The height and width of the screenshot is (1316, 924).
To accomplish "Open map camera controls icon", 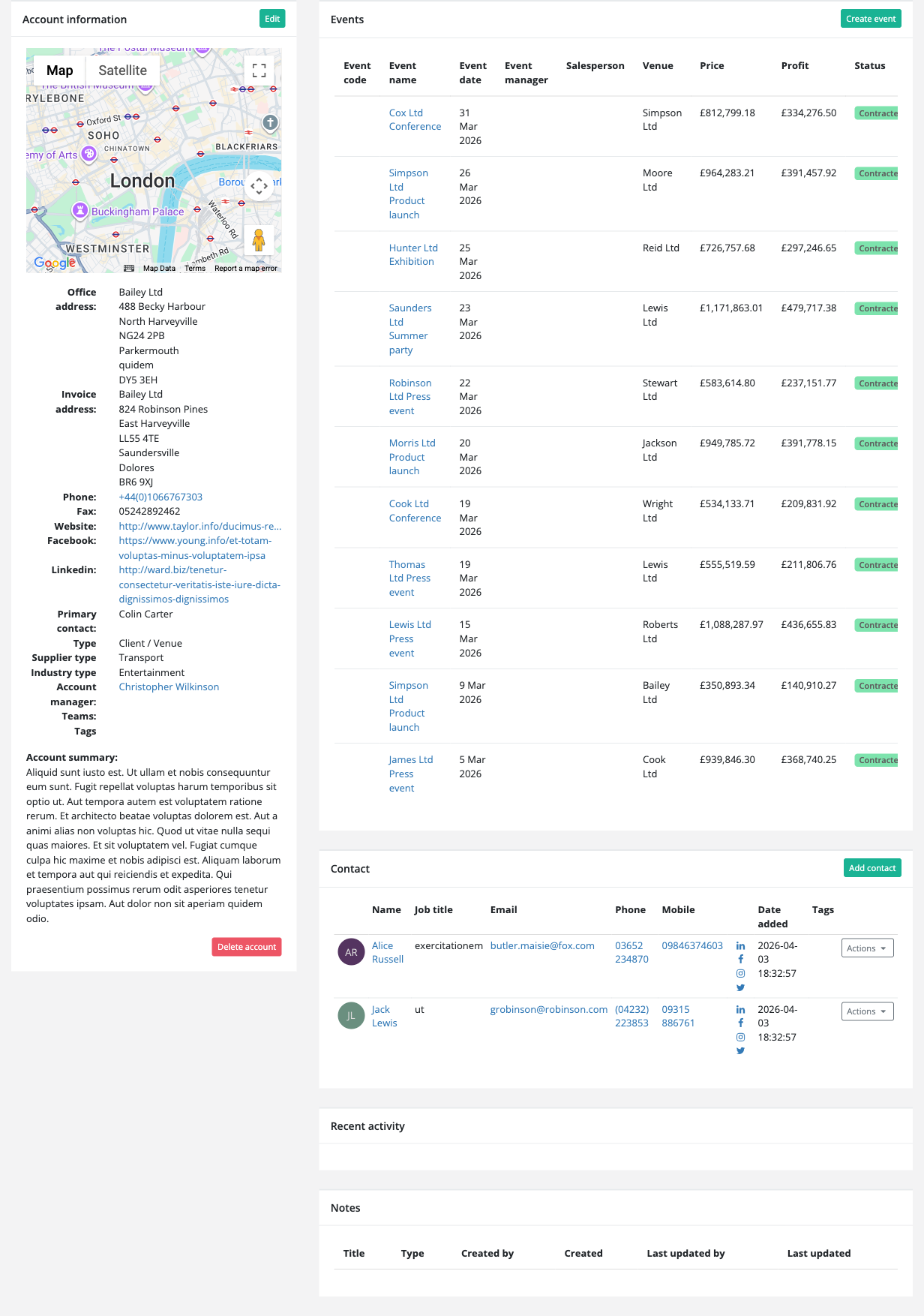I will click(x=259, y=185).
